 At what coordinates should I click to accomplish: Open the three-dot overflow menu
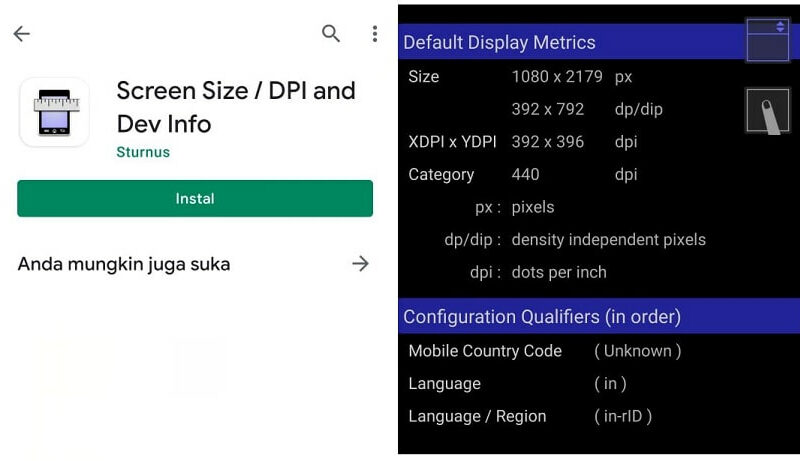[x=375, y=34]
